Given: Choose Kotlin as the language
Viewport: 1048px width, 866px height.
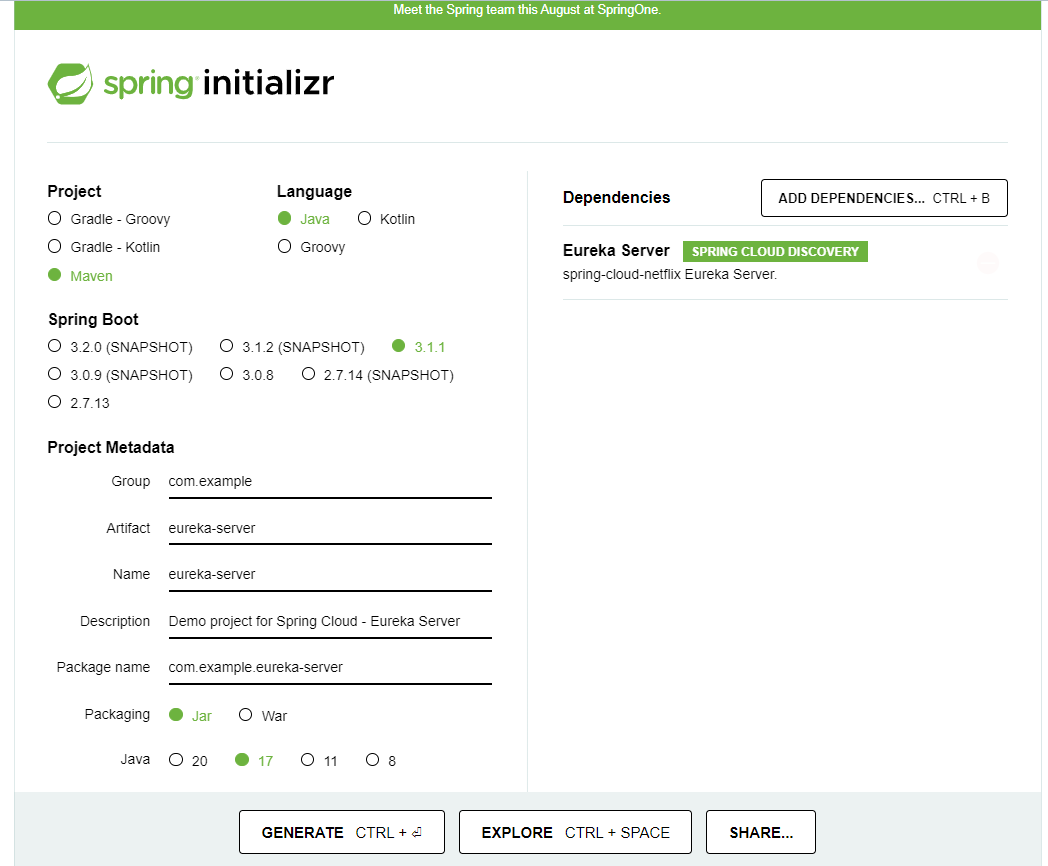Looking at the screenshot, I should [x=386, y=219].
